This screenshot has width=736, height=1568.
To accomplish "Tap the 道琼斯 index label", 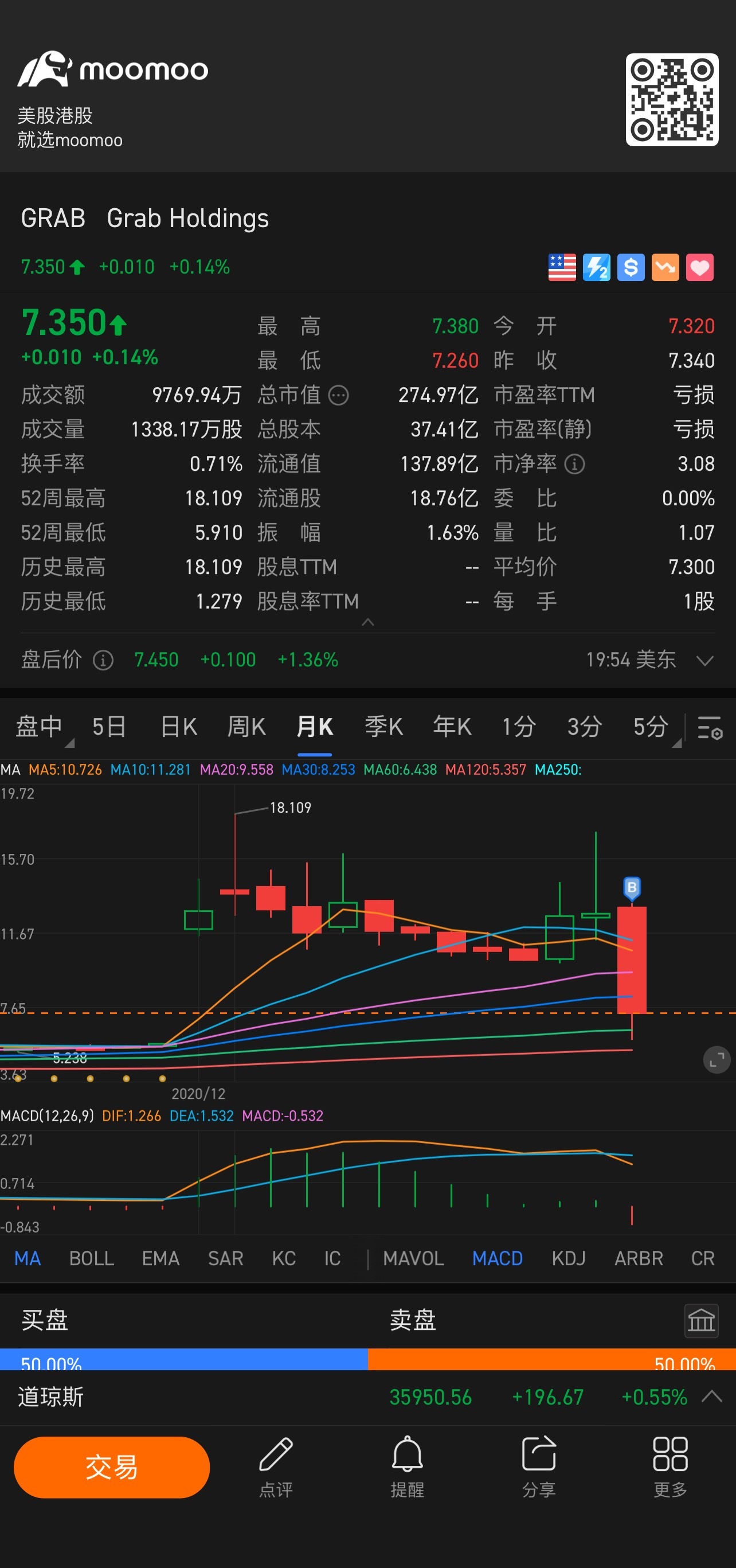I will [50, 1397].
